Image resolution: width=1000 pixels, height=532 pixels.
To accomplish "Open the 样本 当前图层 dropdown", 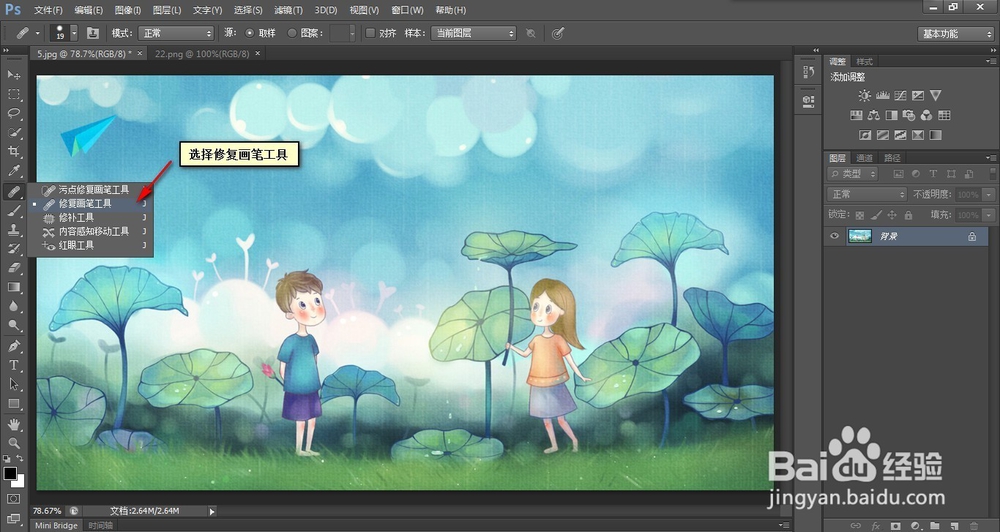I will [473, 33].
